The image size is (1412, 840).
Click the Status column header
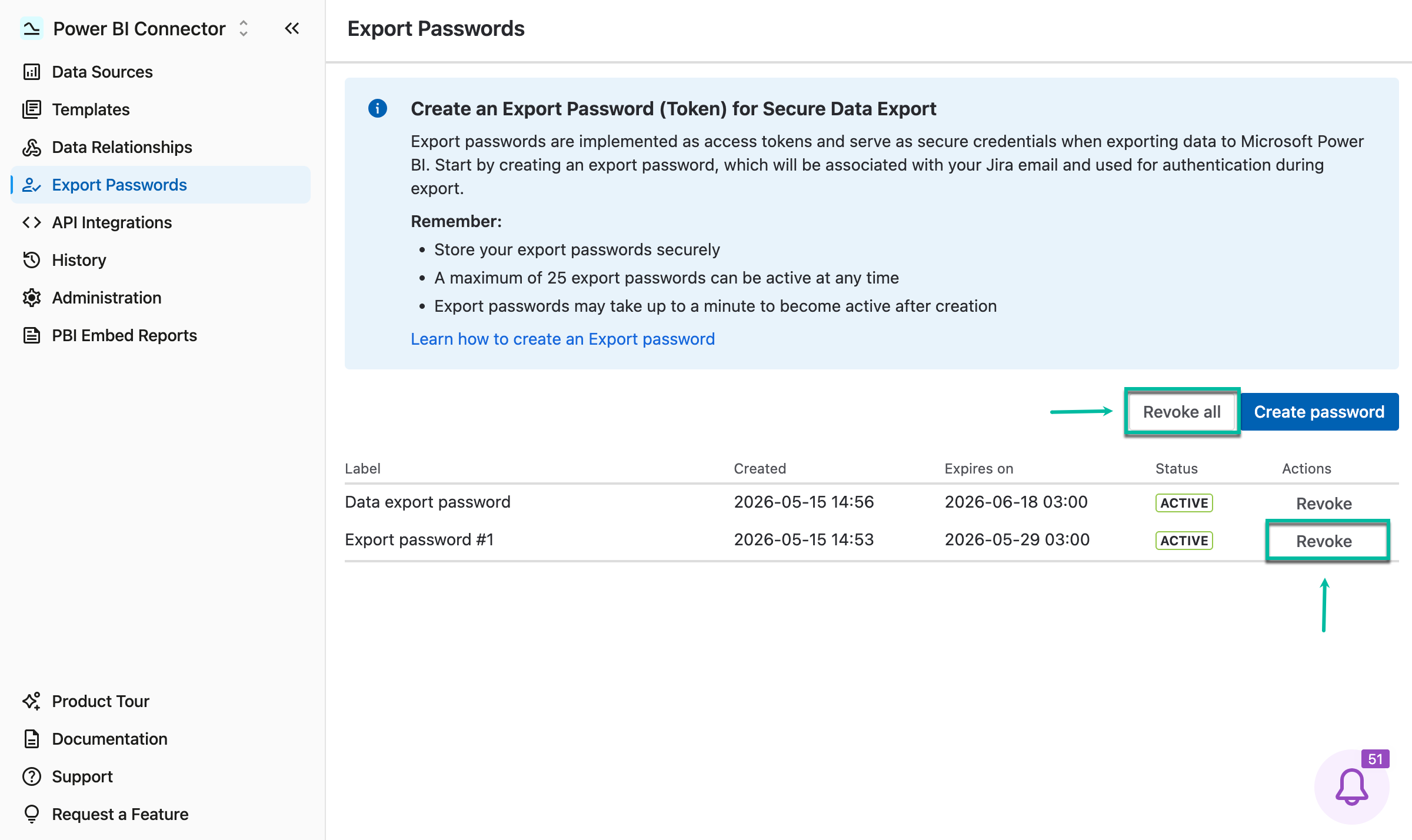click(x=1176, y=468)
